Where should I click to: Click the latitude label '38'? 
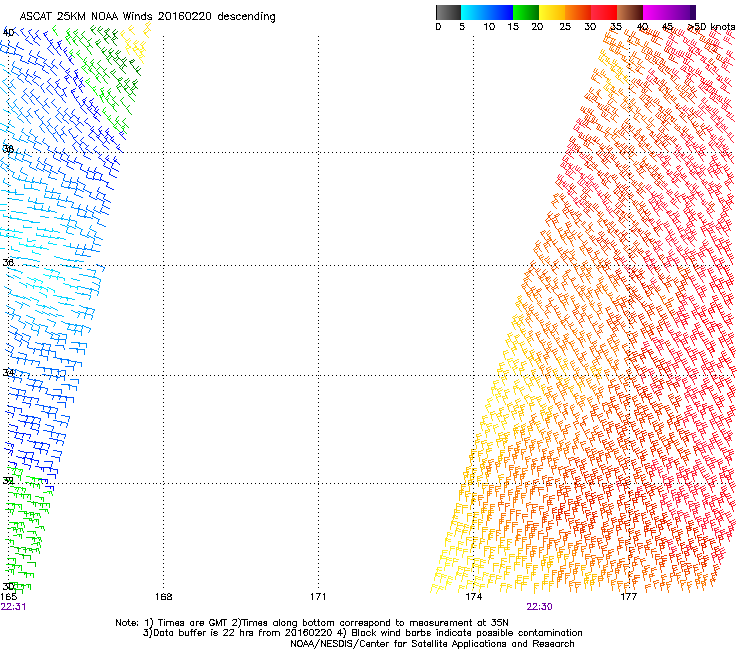tap(8, 149)
